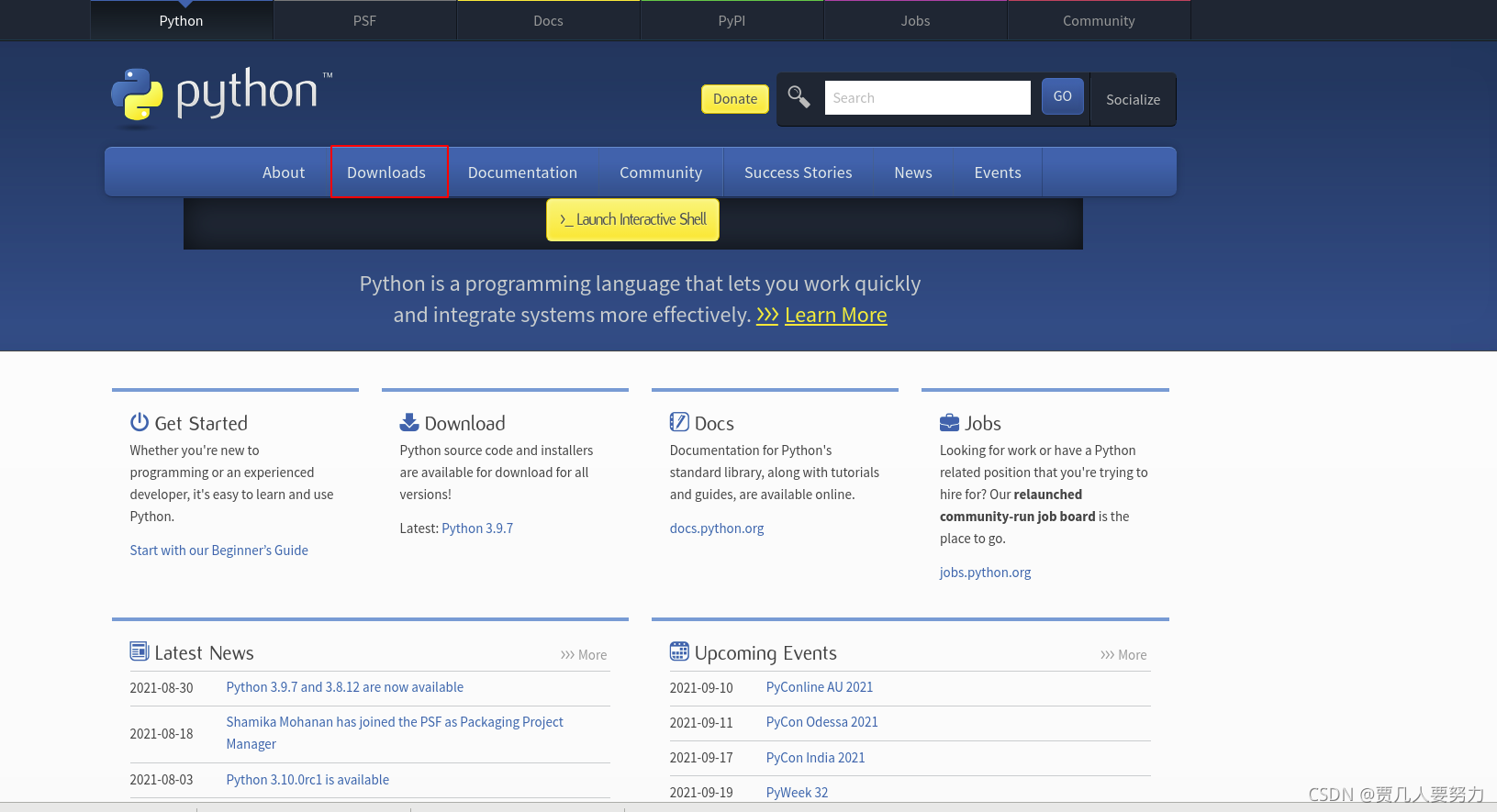Screen dimensions: 1497x812
Task: Follow the Learn More link
Action: 835,315
